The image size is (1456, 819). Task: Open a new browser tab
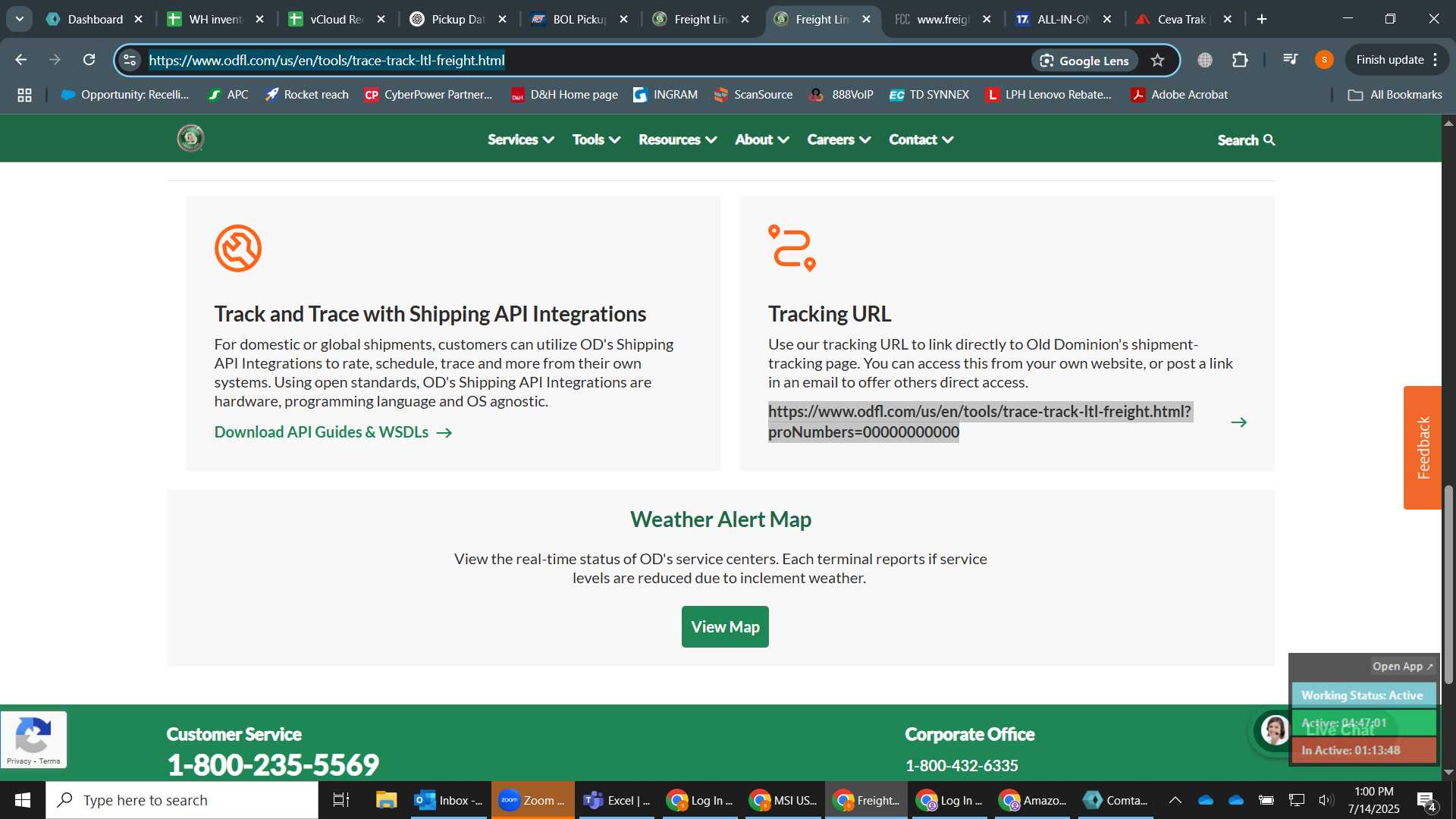point(1262,19)
